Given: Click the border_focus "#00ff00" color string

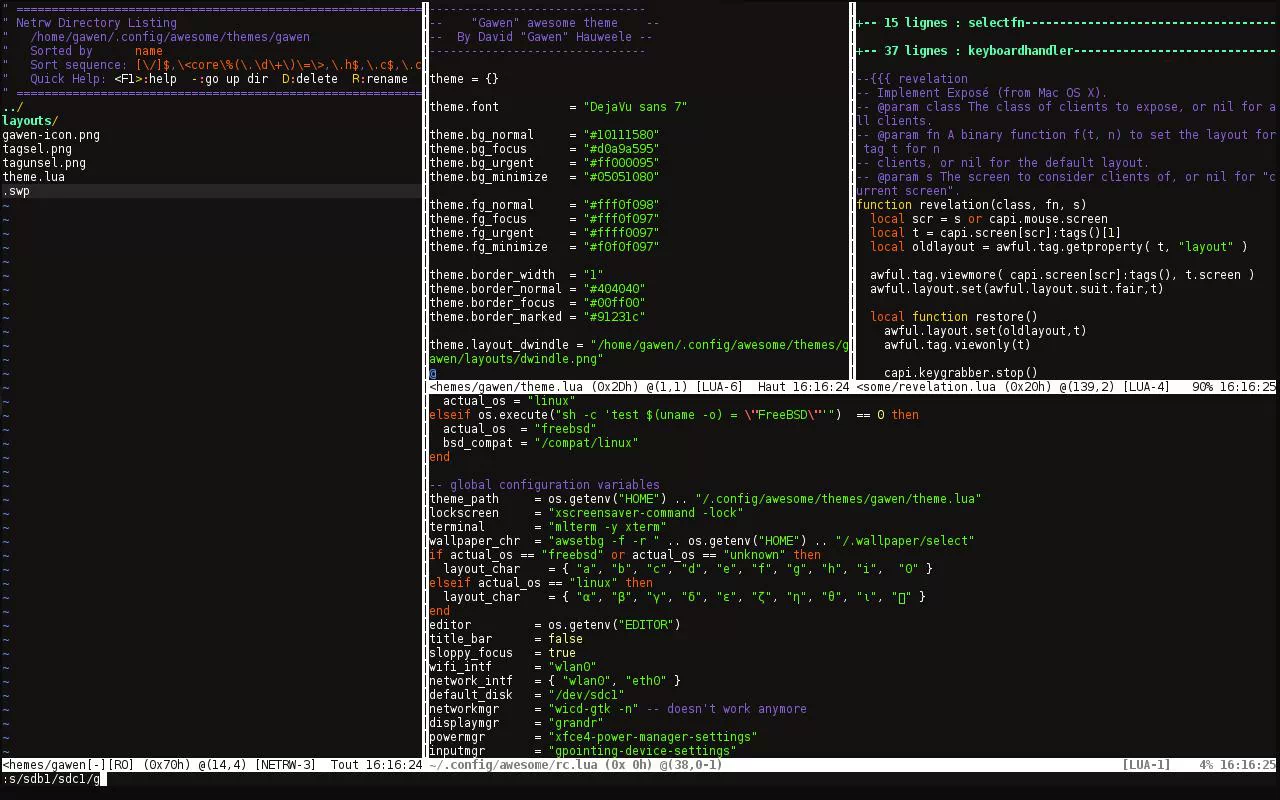Looking at the screenshot, I should click(x=614, y=303).
